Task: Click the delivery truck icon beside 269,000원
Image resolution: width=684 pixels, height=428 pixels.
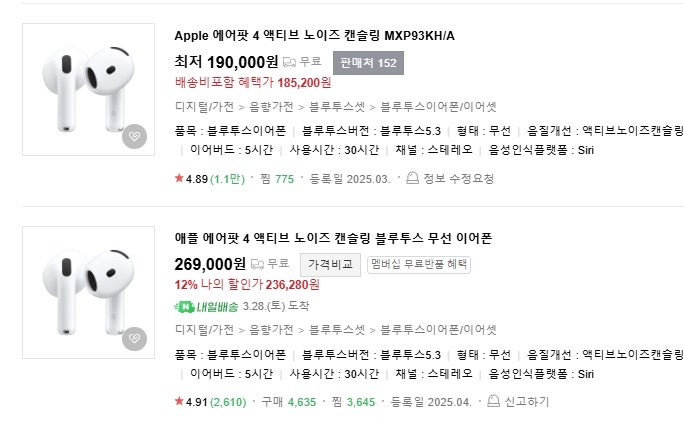Action: pyautogui.click(x=256, y=264)
